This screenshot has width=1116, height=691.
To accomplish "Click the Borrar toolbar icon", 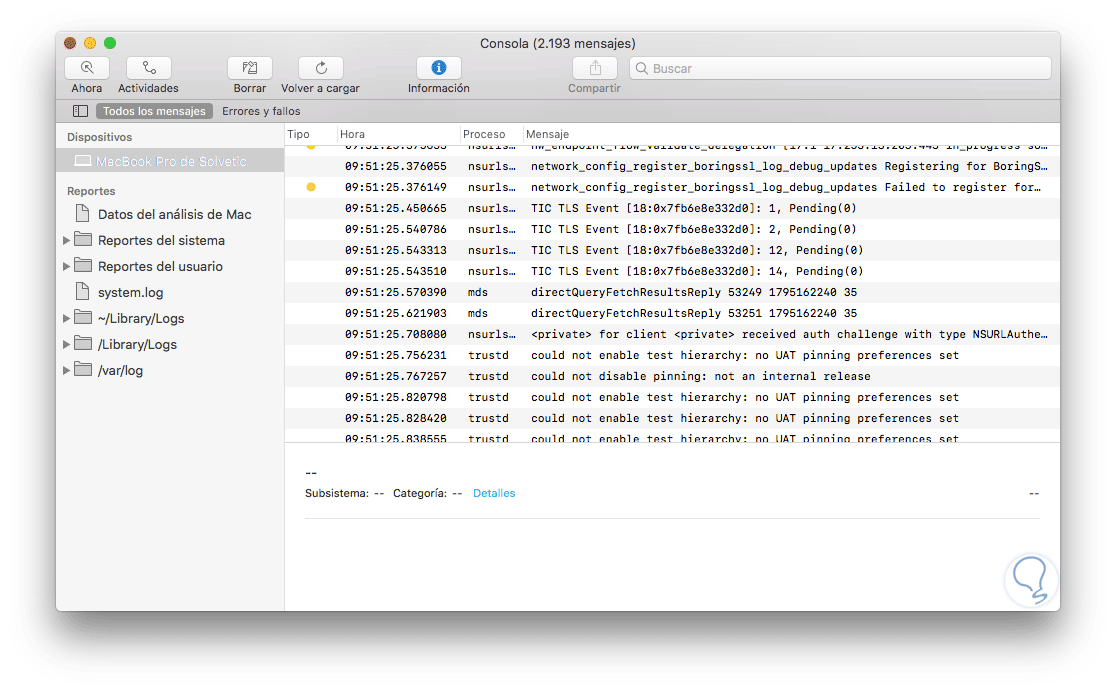I will (x=250, y=68).
